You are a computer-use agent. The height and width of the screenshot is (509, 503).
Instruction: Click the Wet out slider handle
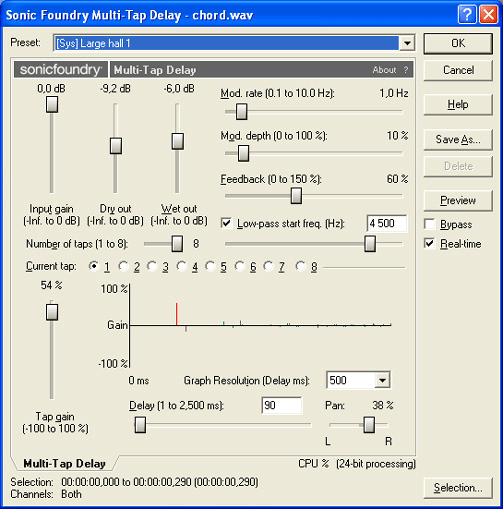coord(178,141)
